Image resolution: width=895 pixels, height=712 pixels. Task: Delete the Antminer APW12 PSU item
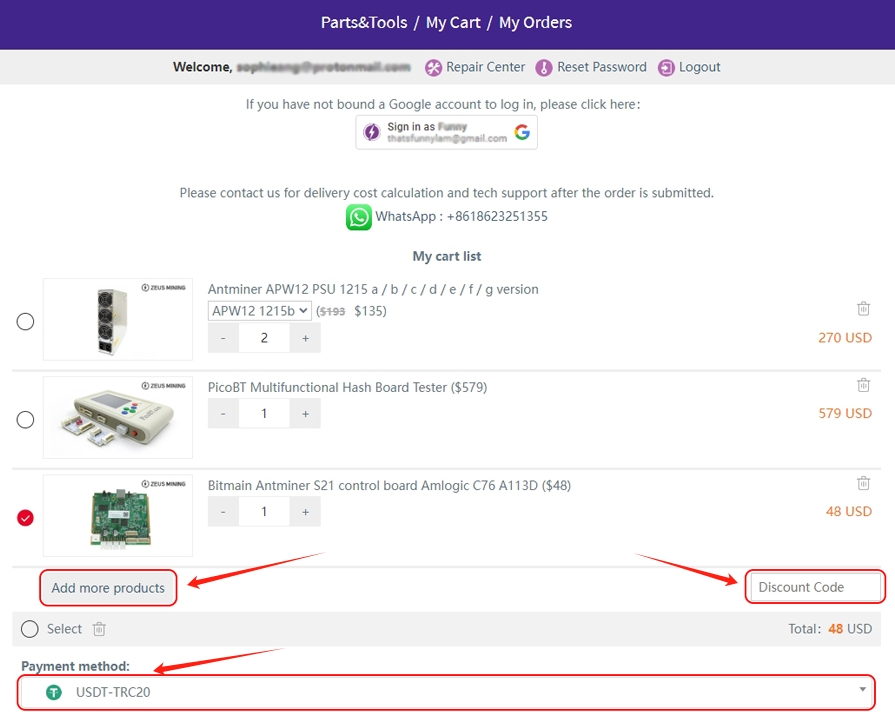tap(863, 309)
